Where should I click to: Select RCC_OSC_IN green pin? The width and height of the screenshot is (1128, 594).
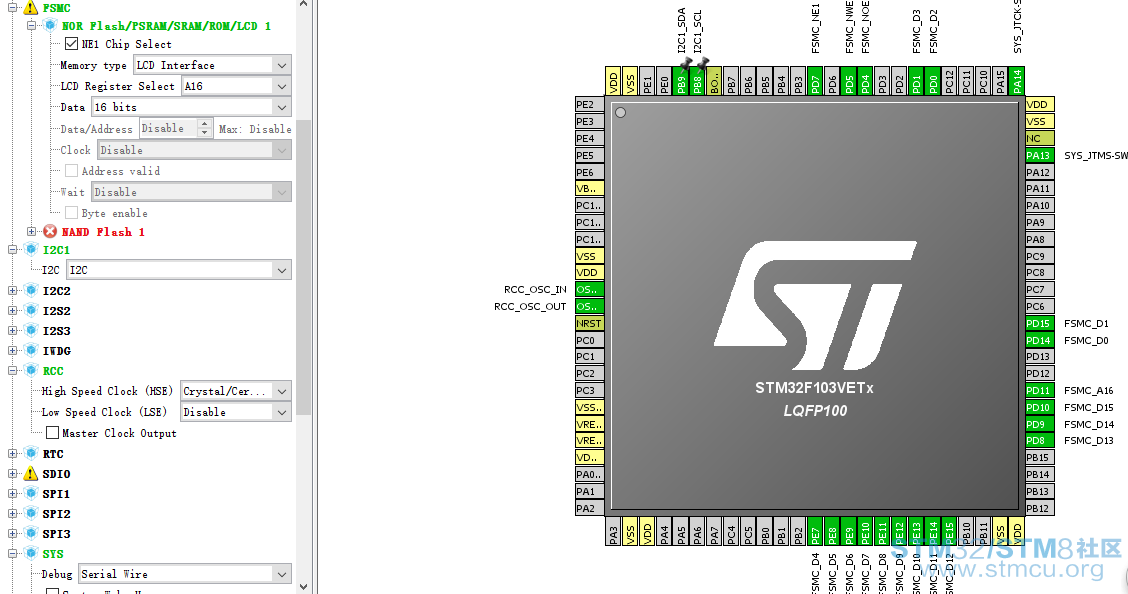click(x=589, y=290)
